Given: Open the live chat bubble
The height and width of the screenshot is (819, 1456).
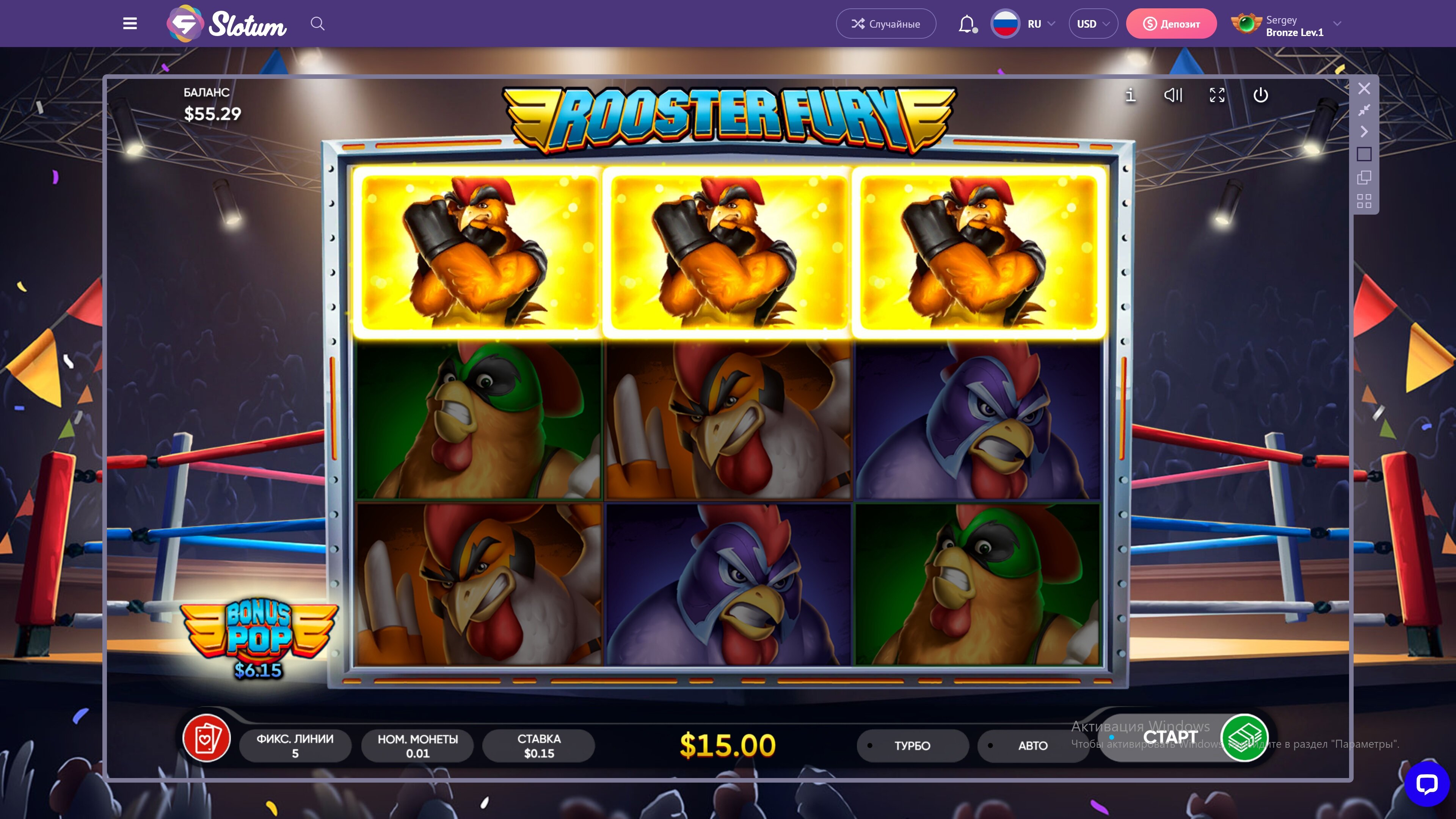Looking at the screenshot, I should [1426, 784].
